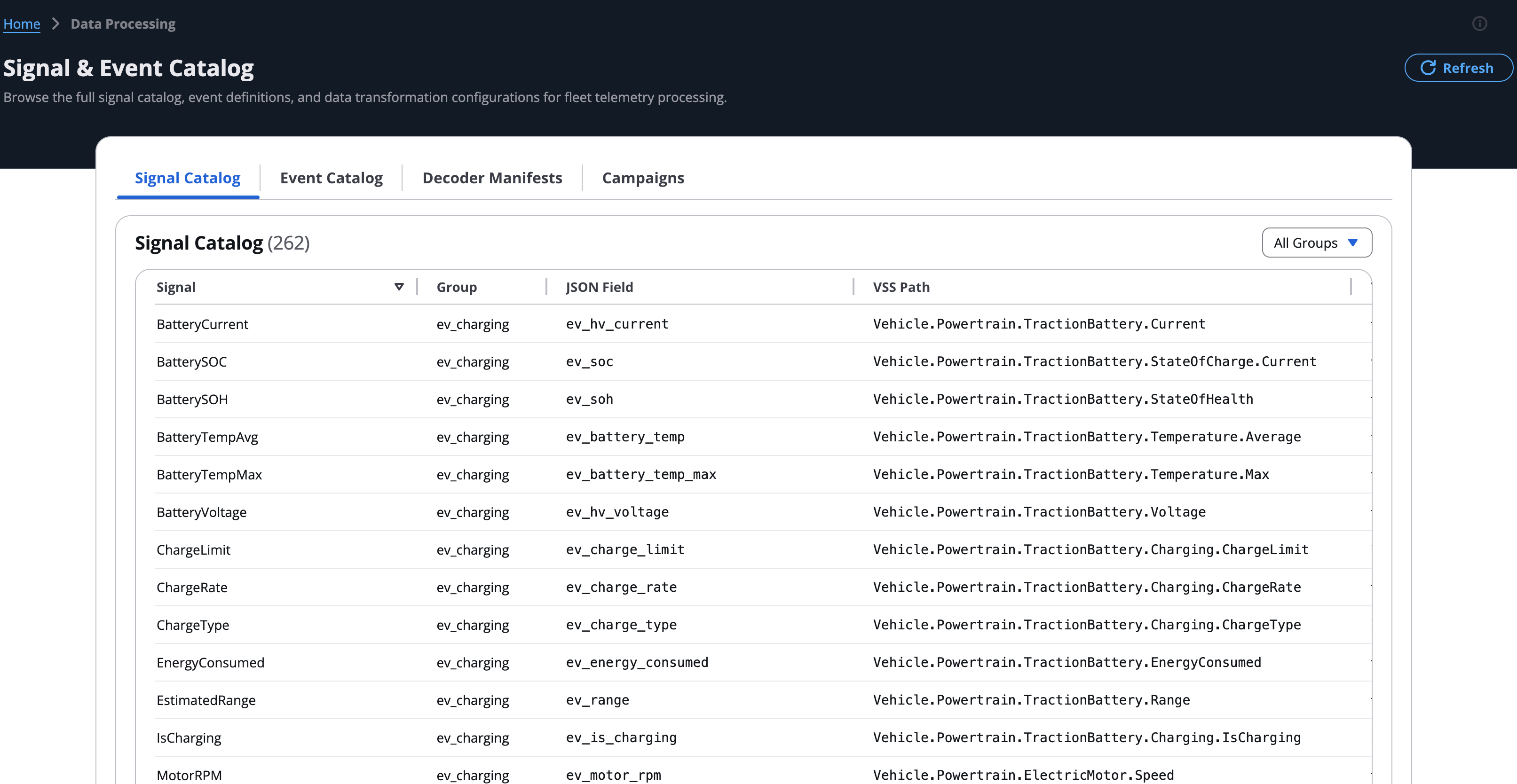Click the Temperature.Average VSS path

coord(1087,437)
